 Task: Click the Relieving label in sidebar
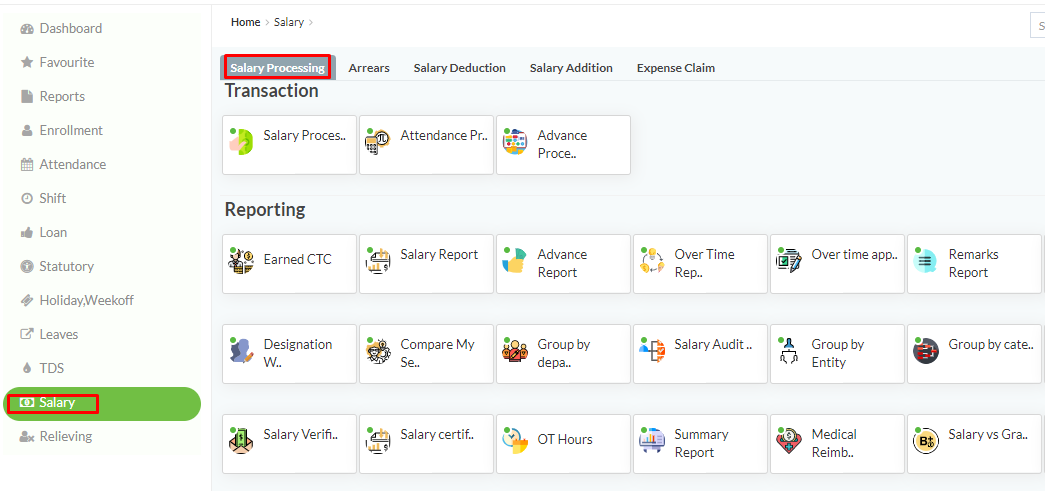pos(66,437)
